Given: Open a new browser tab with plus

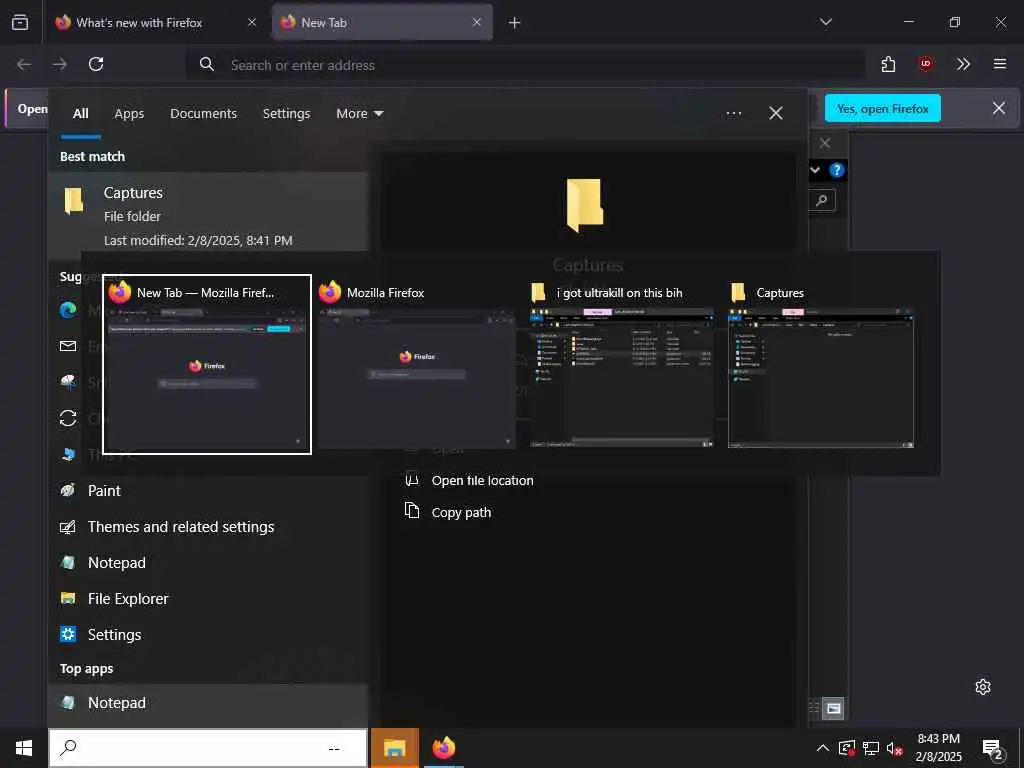Looking at the screenshot, I should pos(515,23).
